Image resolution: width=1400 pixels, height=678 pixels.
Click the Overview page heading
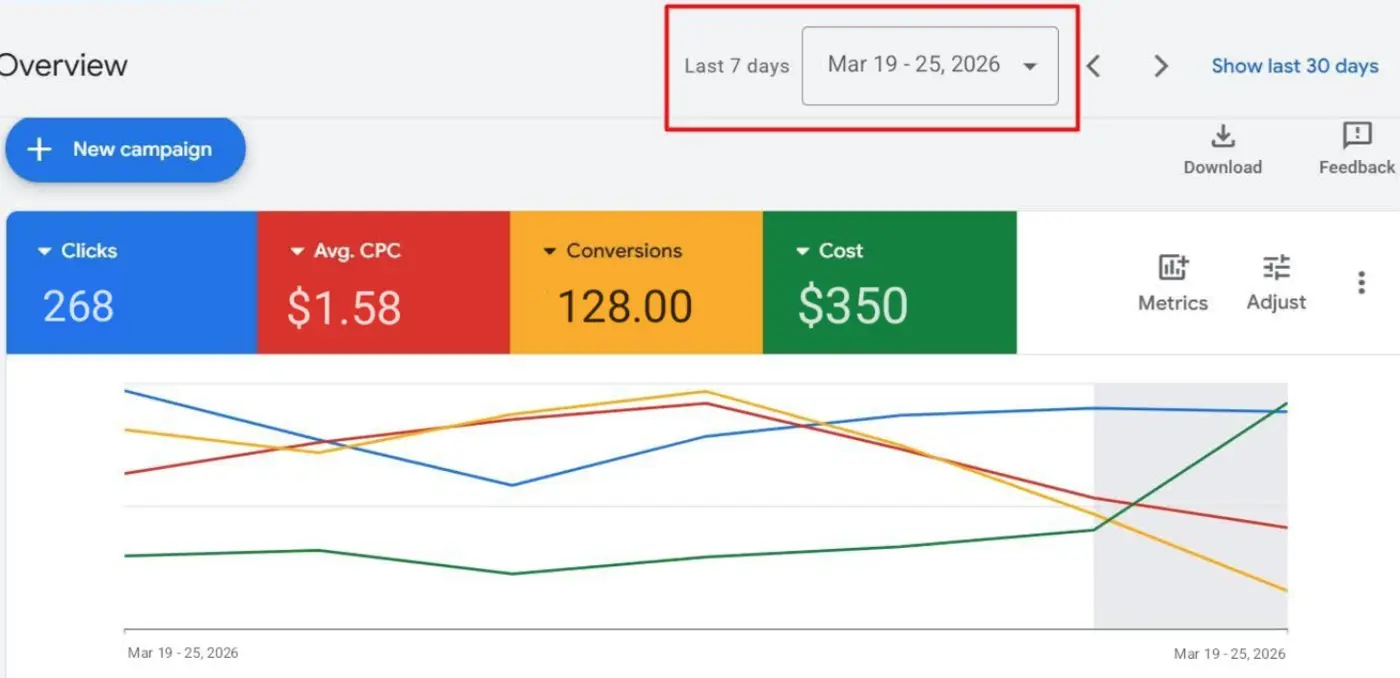pyautogui.click(x=63, y=66)
